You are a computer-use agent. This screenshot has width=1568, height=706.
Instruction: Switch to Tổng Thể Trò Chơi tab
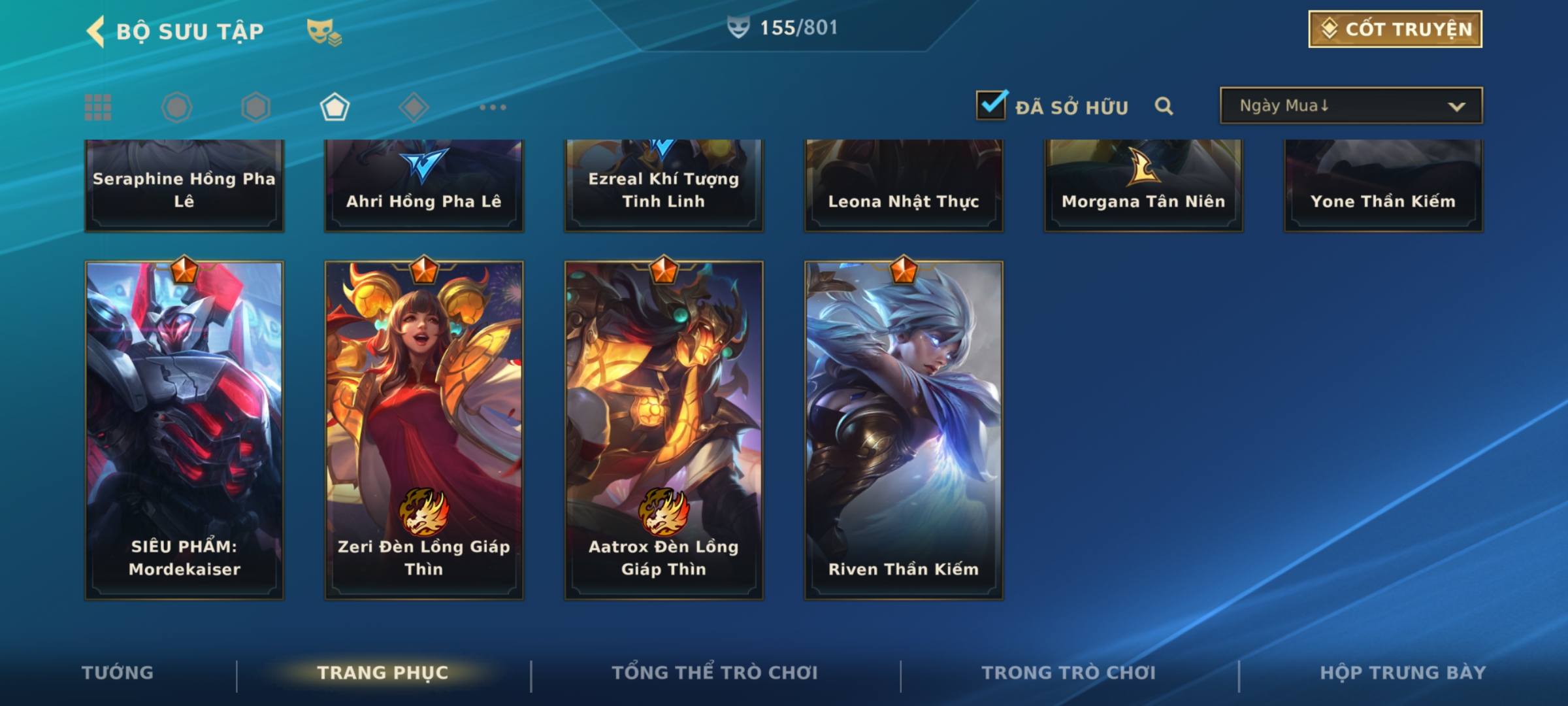[715, 673]
